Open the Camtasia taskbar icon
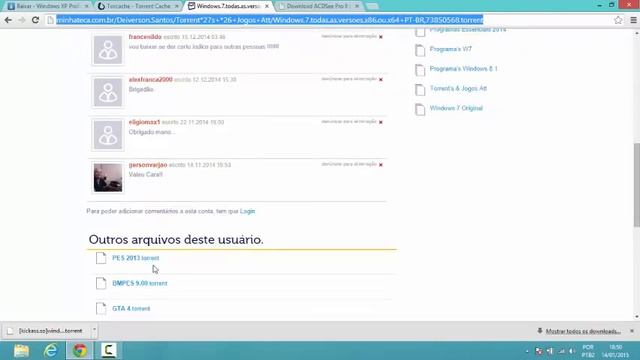The height and width of the screenshot is (360, 640). tap(109, 351)
